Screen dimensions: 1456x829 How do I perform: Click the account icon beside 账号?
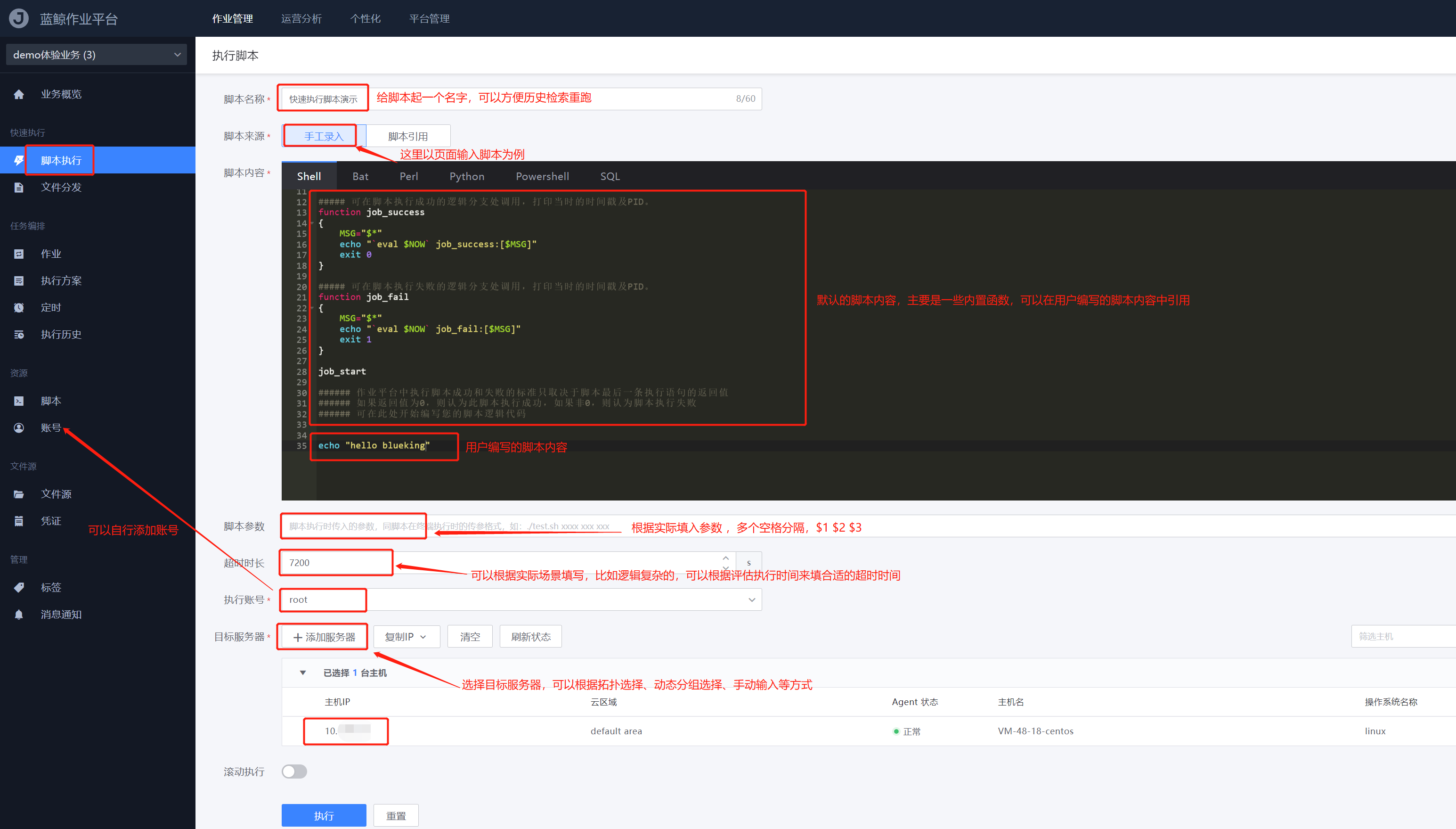19,427
